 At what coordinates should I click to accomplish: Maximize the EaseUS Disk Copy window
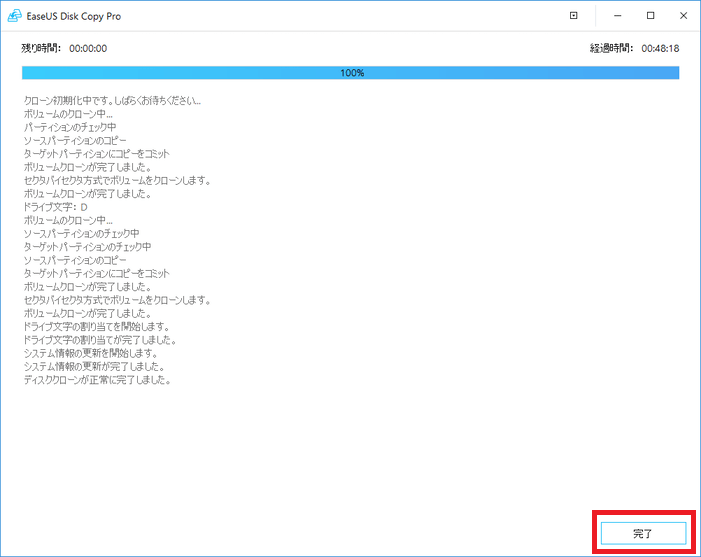(x=650, y=16)
